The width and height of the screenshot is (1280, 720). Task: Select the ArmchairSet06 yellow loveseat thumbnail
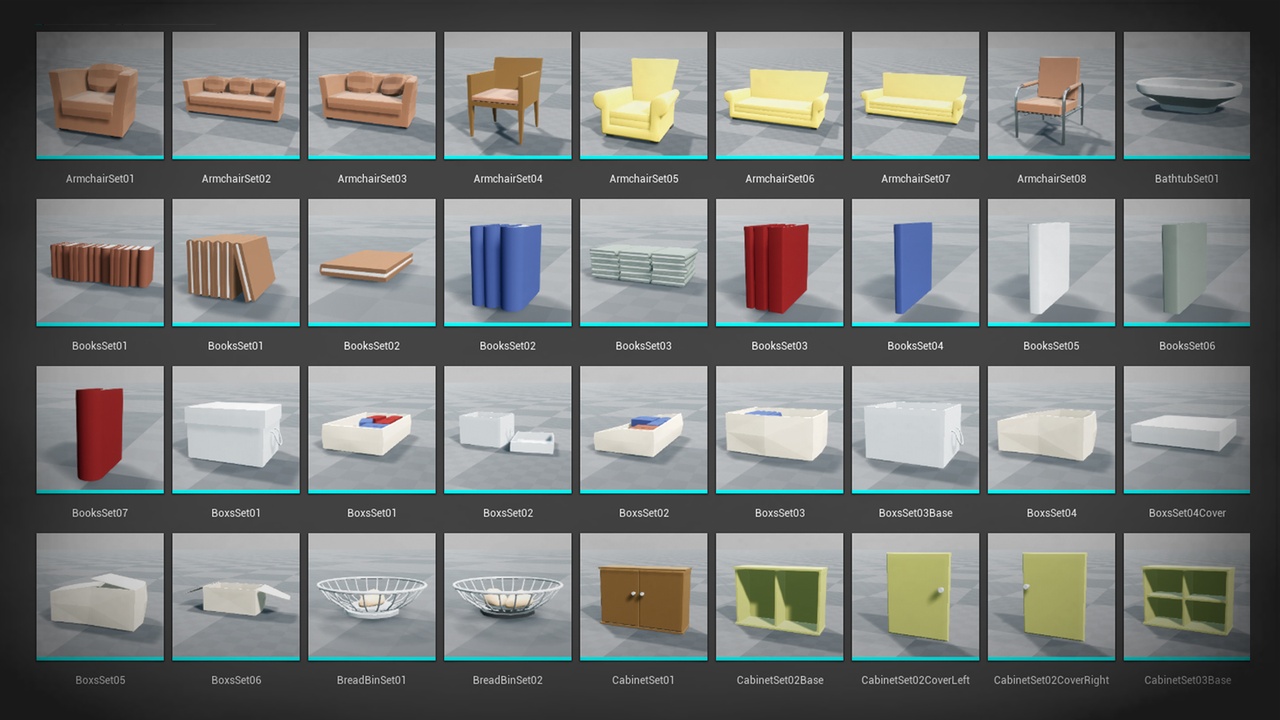point(780,95)
